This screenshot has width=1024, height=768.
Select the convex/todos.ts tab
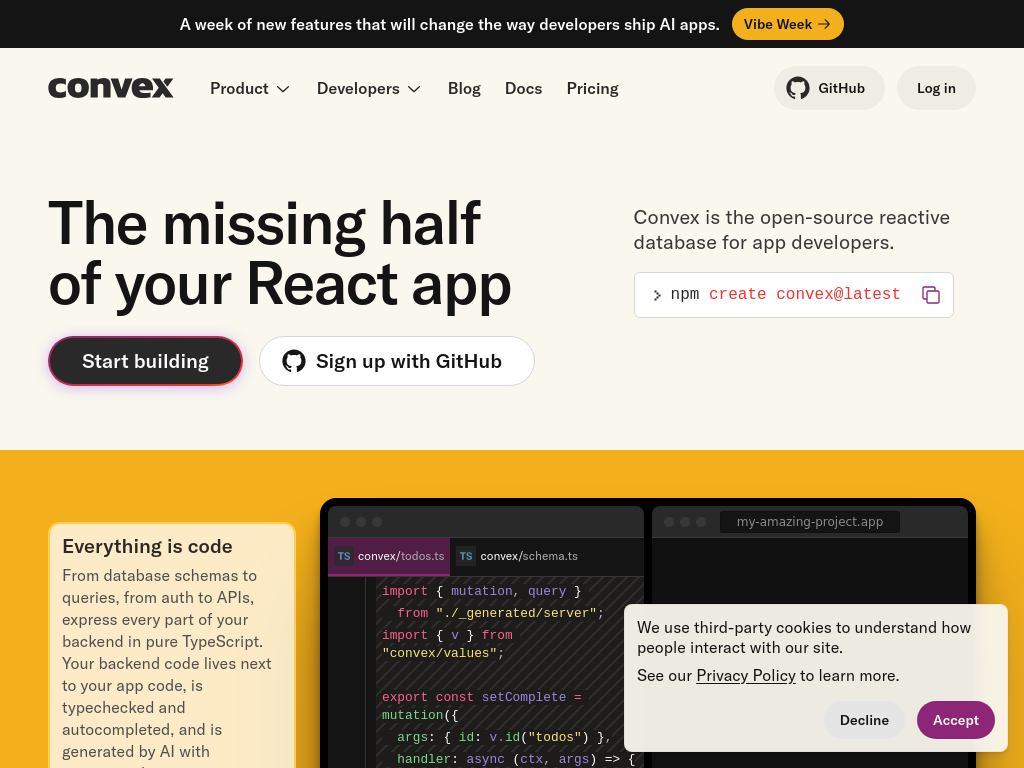pyautogui.click(x=400, y=556)
